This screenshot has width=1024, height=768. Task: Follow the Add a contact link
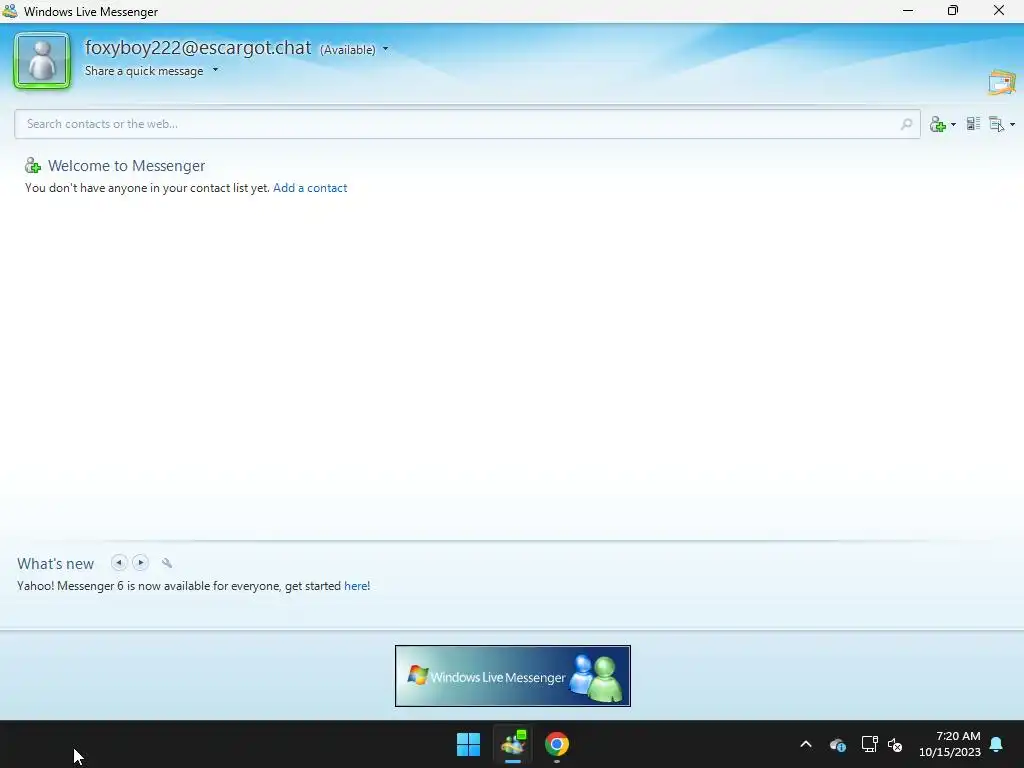pos(310,188)
